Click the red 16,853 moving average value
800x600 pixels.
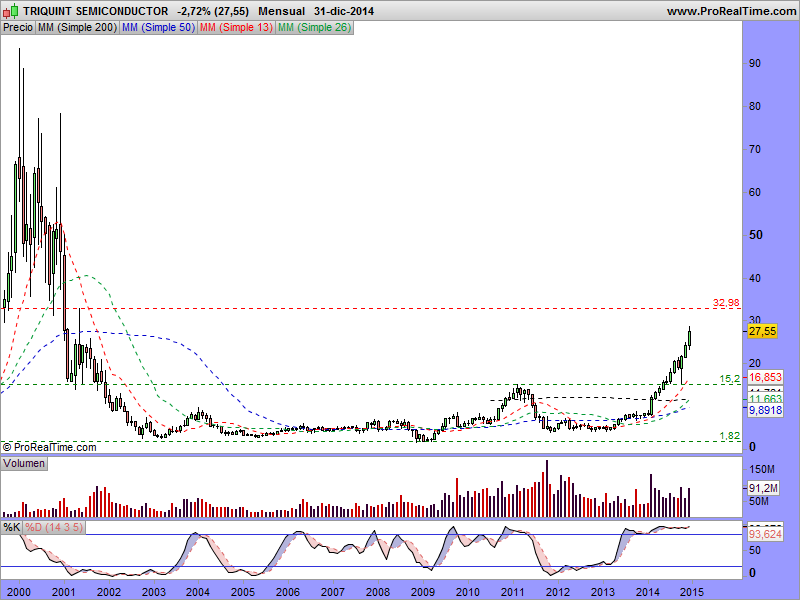(x=765, y=377)
